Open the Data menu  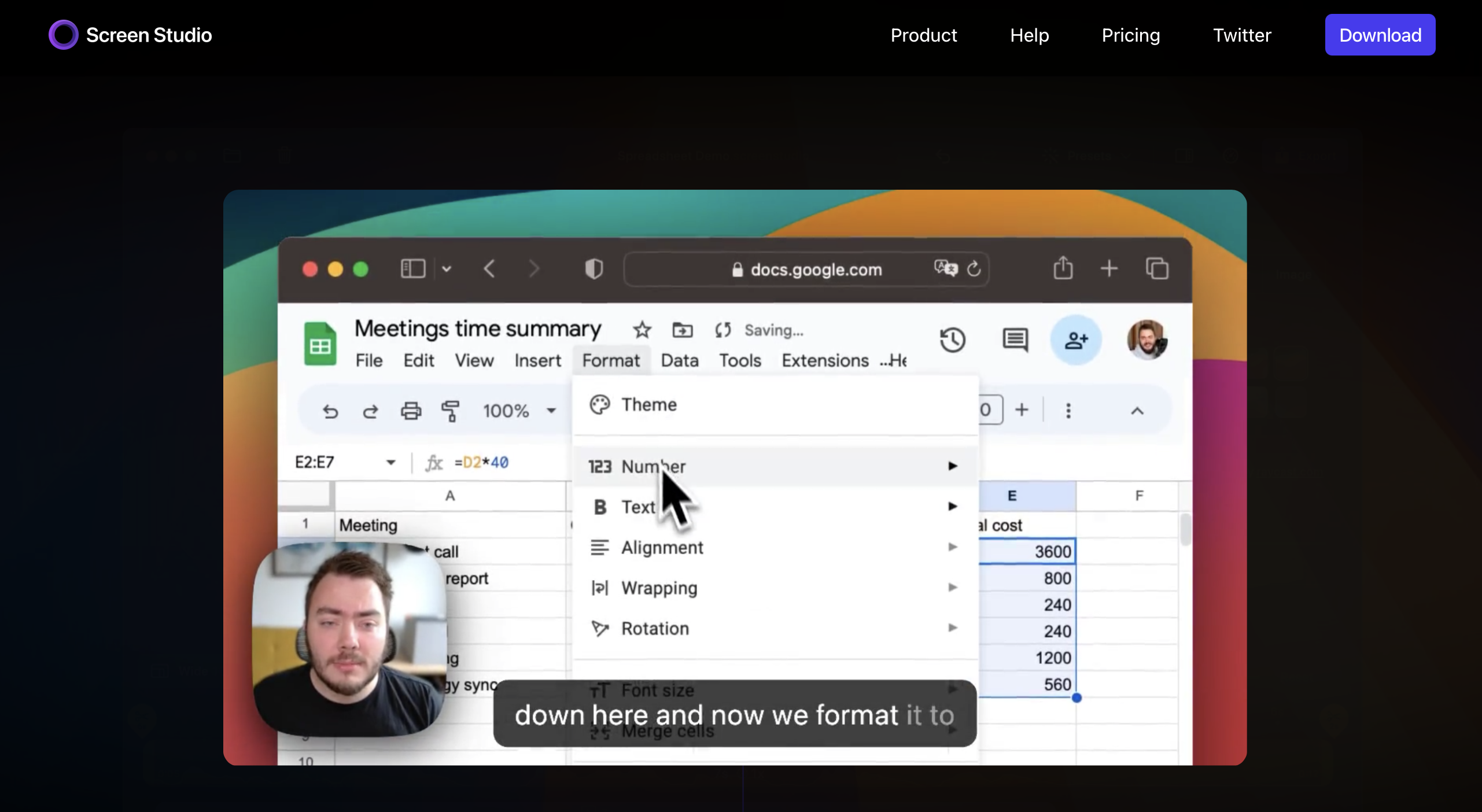[x=679, y=360]
